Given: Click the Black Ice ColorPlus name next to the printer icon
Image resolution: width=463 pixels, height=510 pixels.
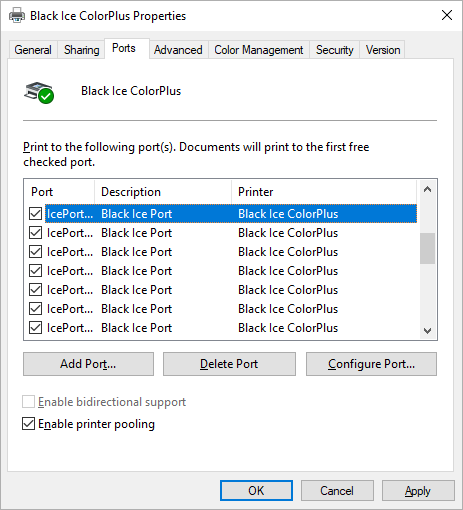Looking at the screenshot, I should click(131, 91).
